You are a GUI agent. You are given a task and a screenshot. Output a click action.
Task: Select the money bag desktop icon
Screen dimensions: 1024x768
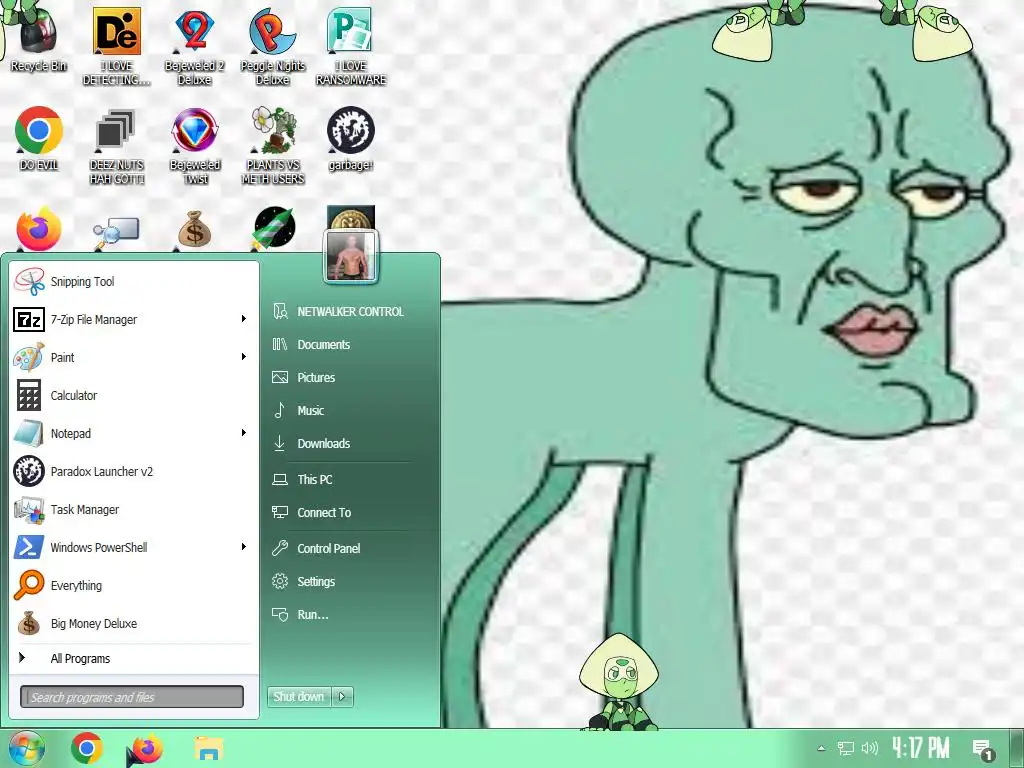[x=194, y=229]
